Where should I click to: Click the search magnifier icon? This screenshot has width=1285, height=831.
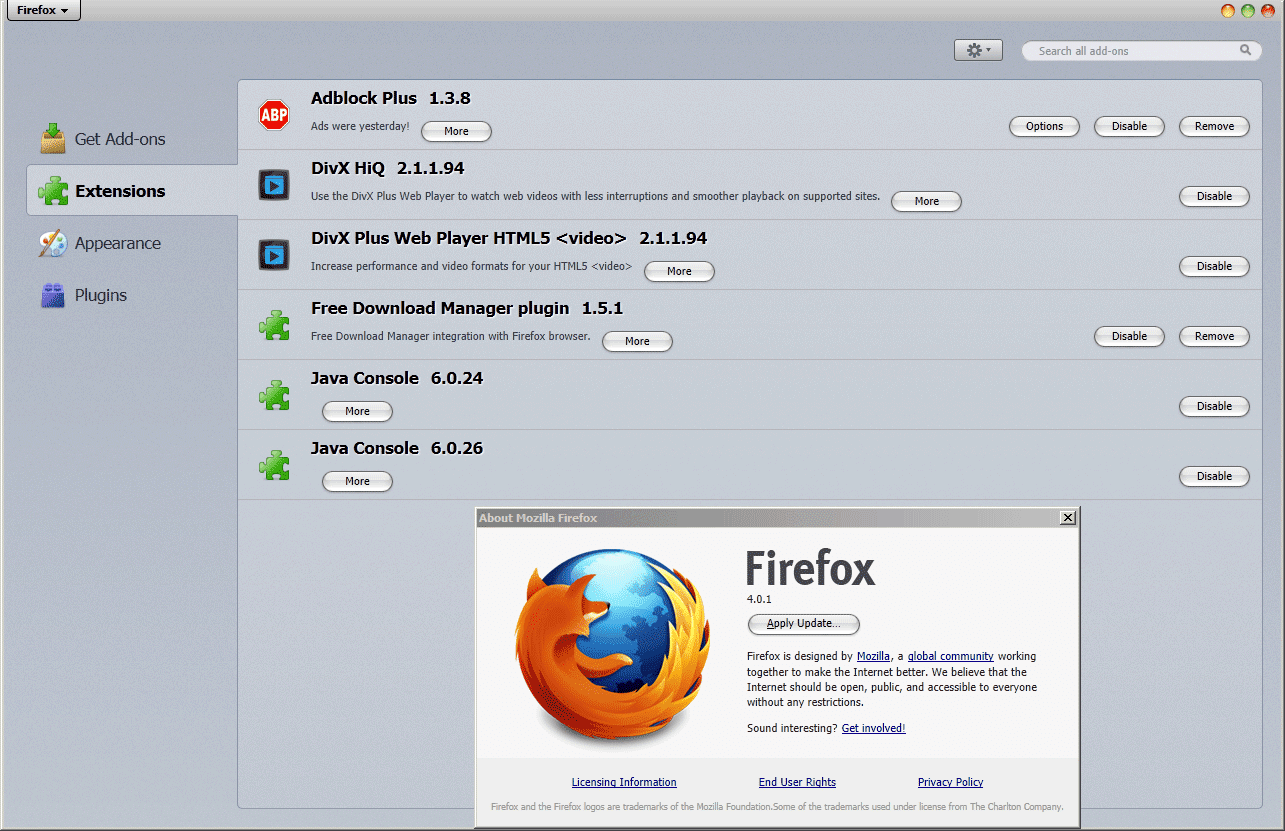point(1245,50)
